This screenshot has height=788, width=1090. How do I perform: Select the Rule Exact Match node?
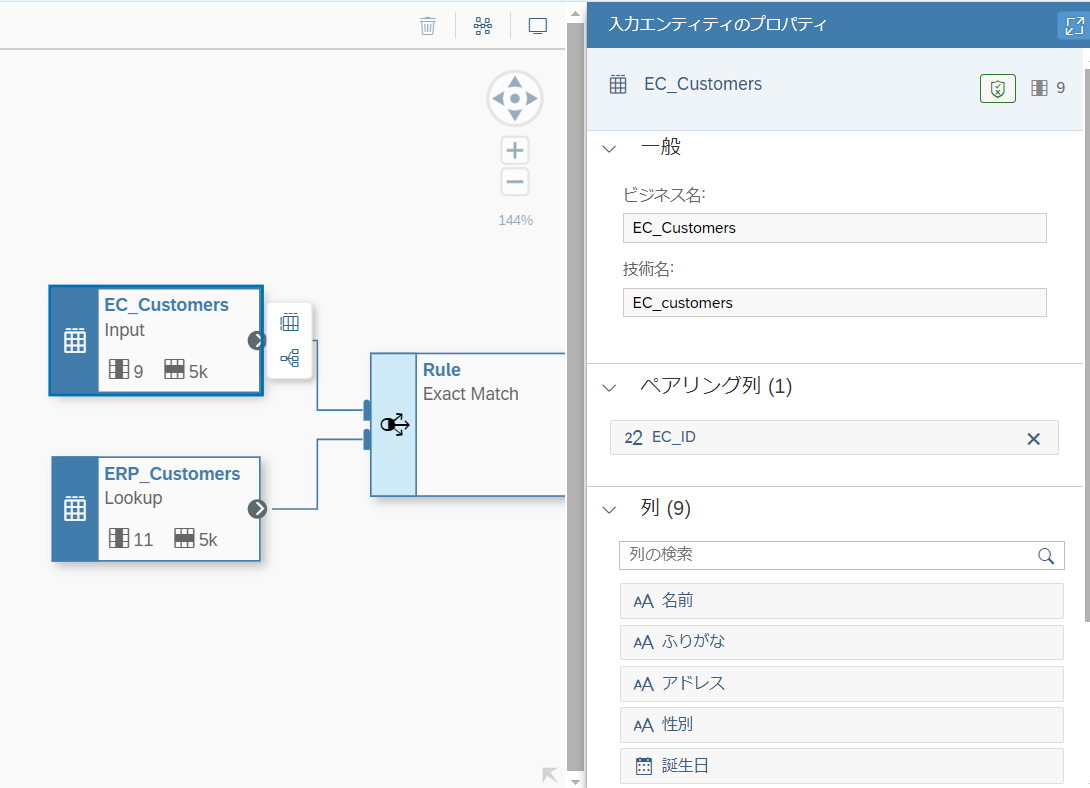pyautogui.click(x=468, y=425)
